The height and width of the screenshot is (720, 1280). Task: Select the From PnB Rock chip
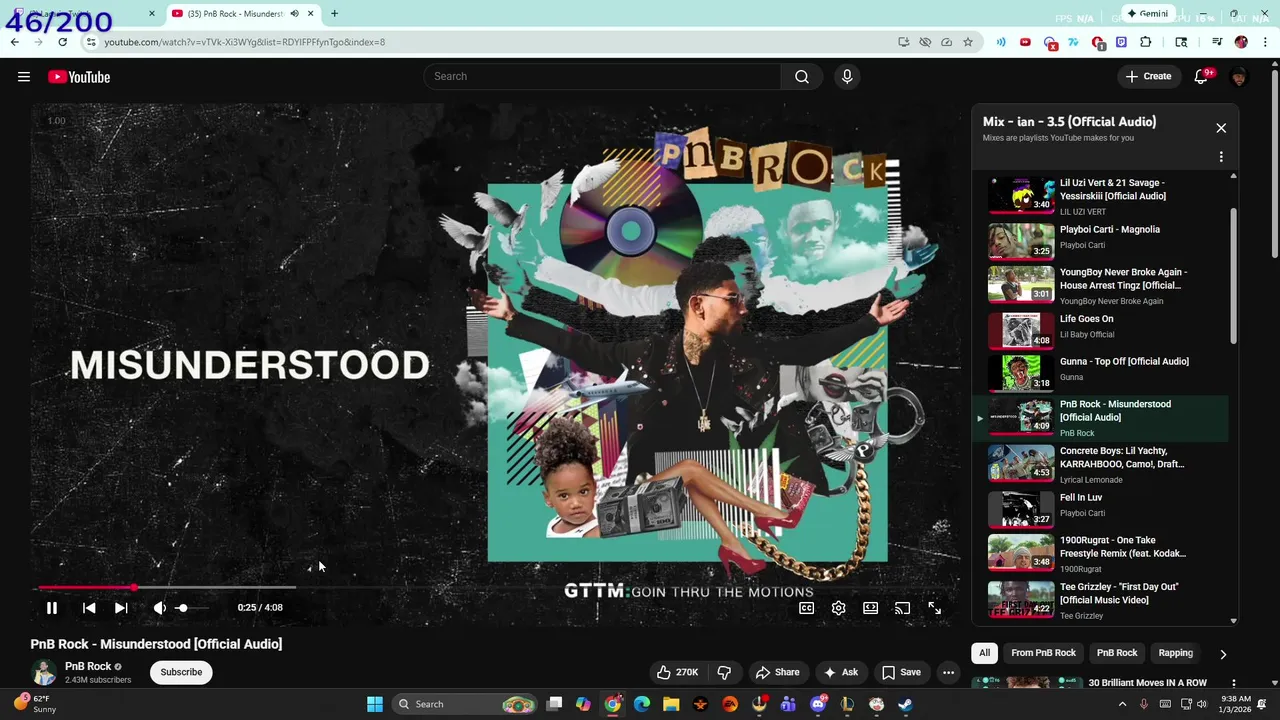(1043, 653)
